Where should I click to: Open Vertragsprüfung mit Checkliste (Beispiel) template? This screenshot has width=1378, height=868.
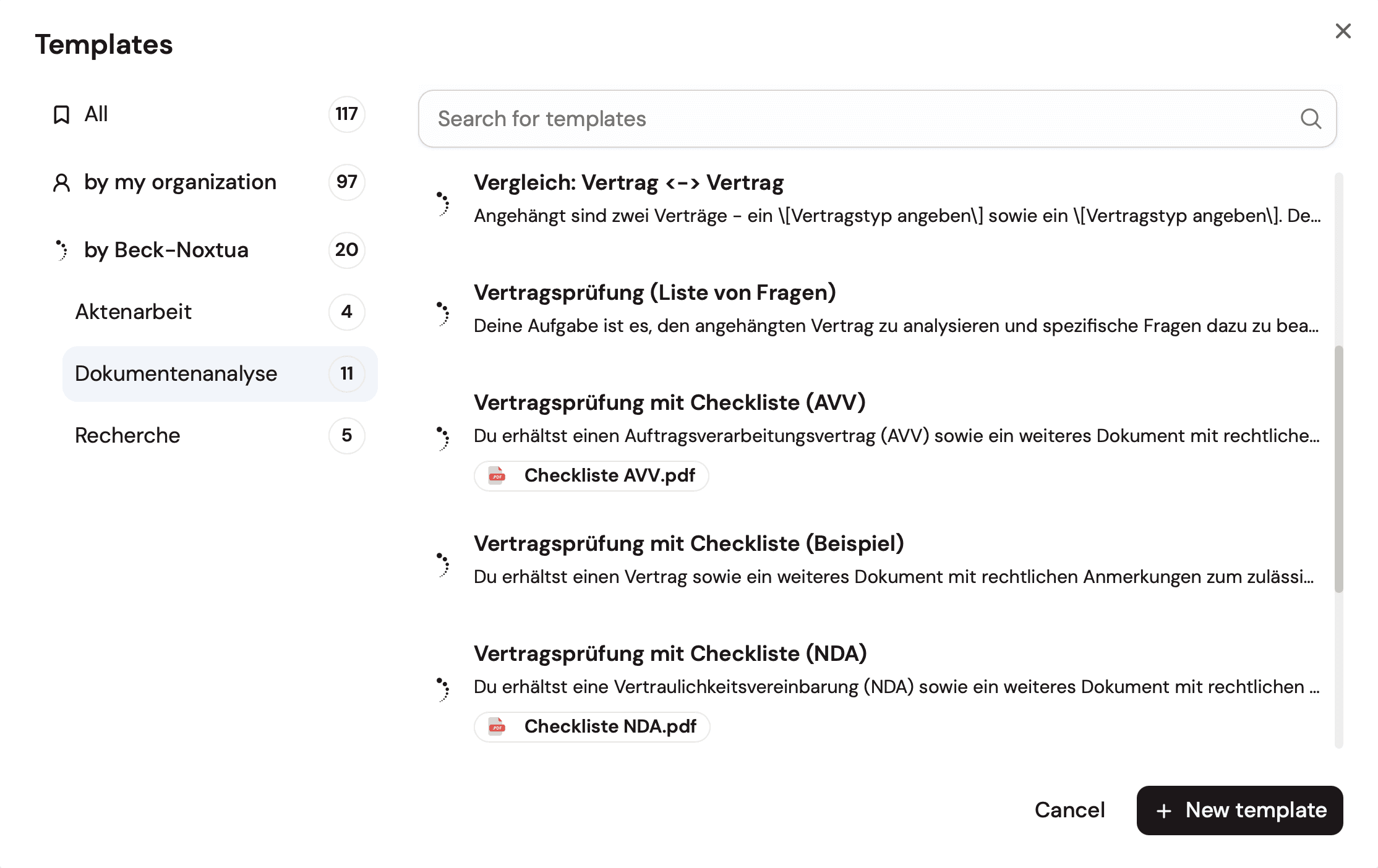pos(688,543)
